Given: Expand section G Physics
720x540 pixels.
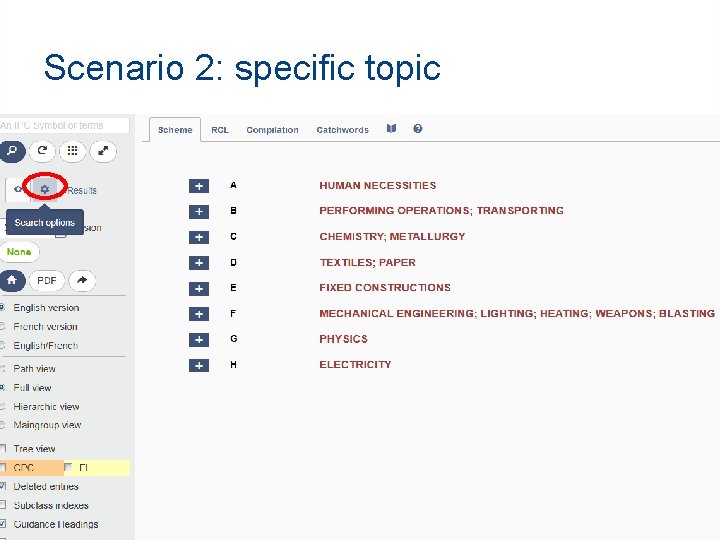Looking at the screenshot, I should 199,340.
